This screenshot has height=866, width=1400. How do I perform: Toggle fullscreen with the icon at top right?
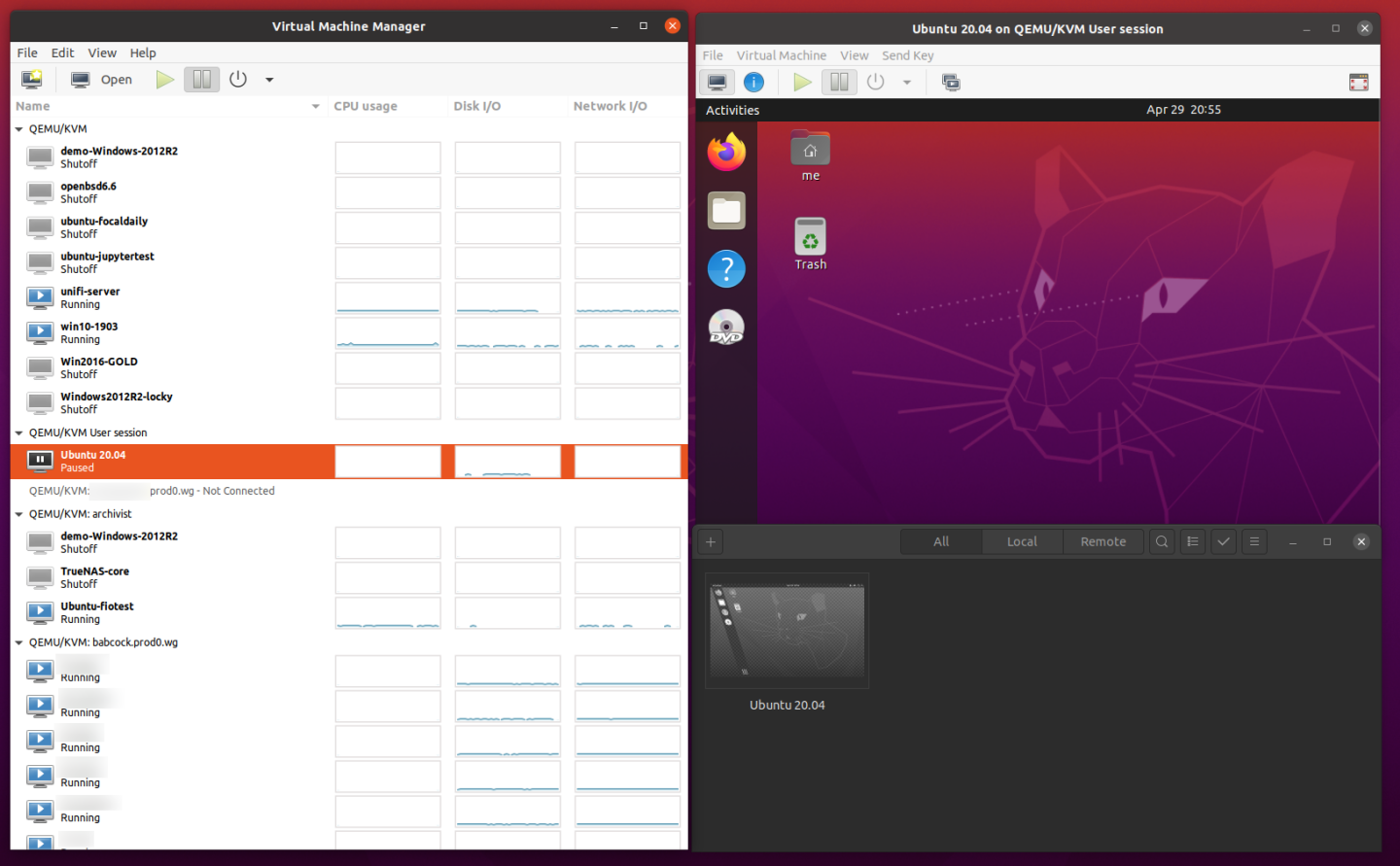(x=1358, y=82)
